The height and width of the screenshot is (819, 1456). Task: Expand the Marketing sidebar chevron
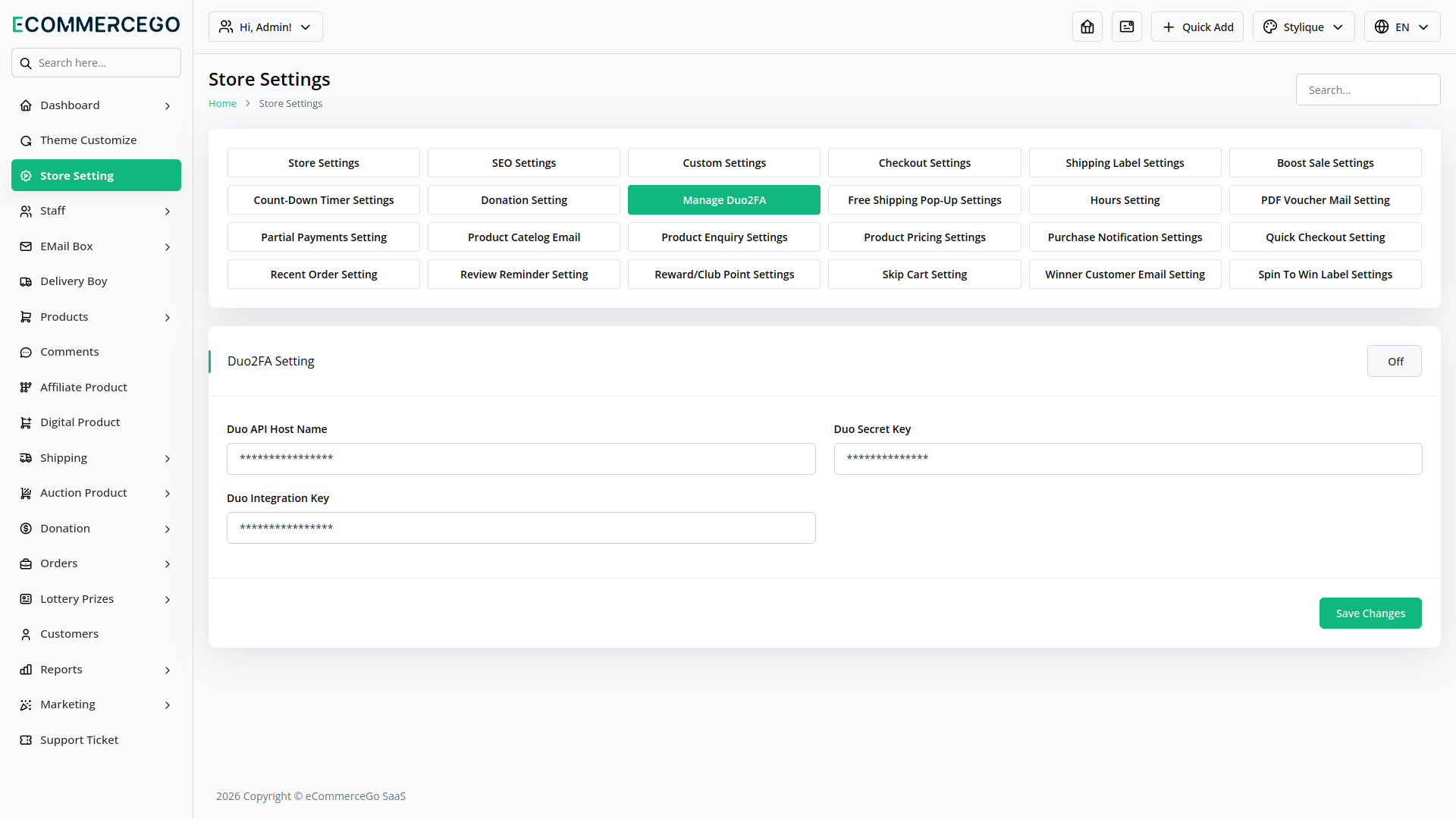pos(168,705)
